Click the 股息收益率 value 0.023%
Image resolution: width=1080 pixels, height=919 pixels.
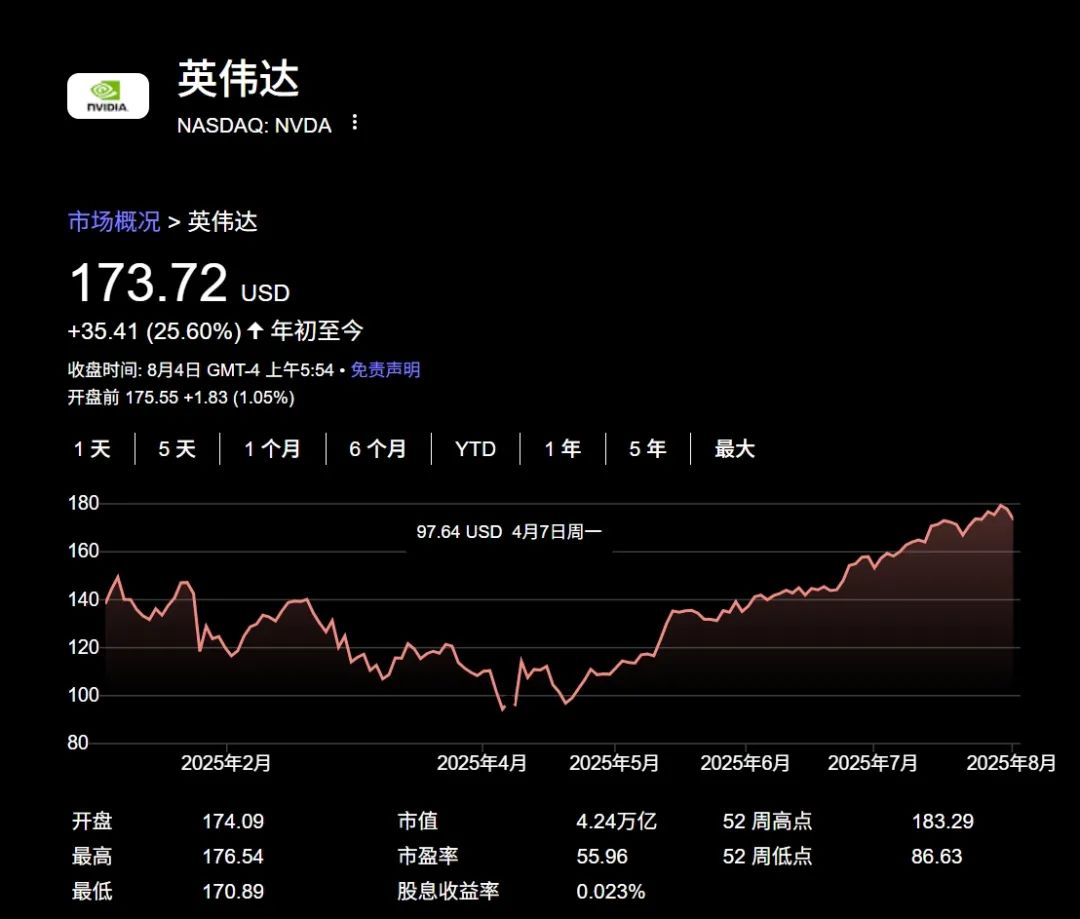pos(612,891)
